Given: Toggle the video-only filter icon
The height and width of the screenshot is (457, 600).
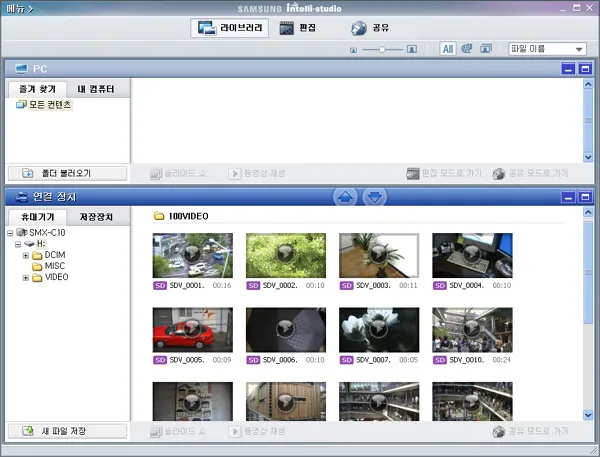Looking at the screenshot, I should [x=467, y=48].
